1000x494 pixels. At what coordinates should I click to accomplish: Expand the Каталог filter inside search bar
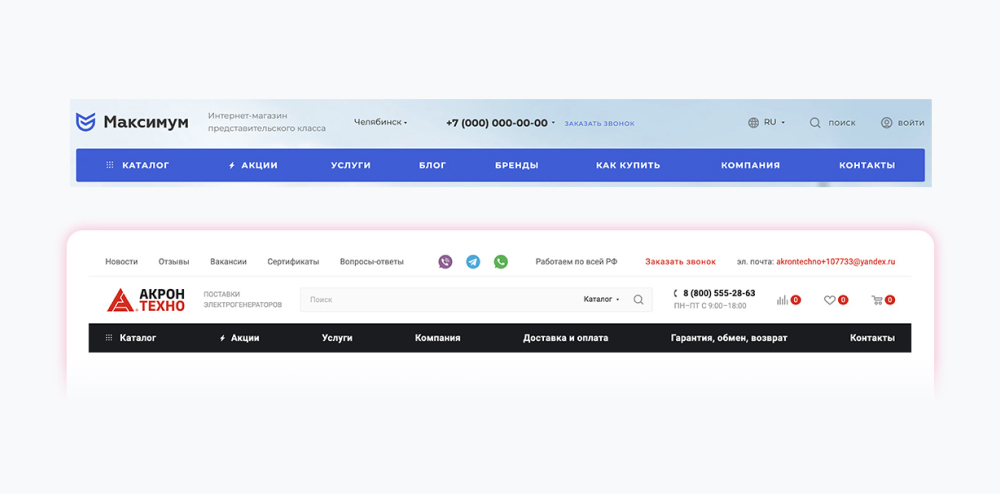pyautogui.click(x=601, y=299)
